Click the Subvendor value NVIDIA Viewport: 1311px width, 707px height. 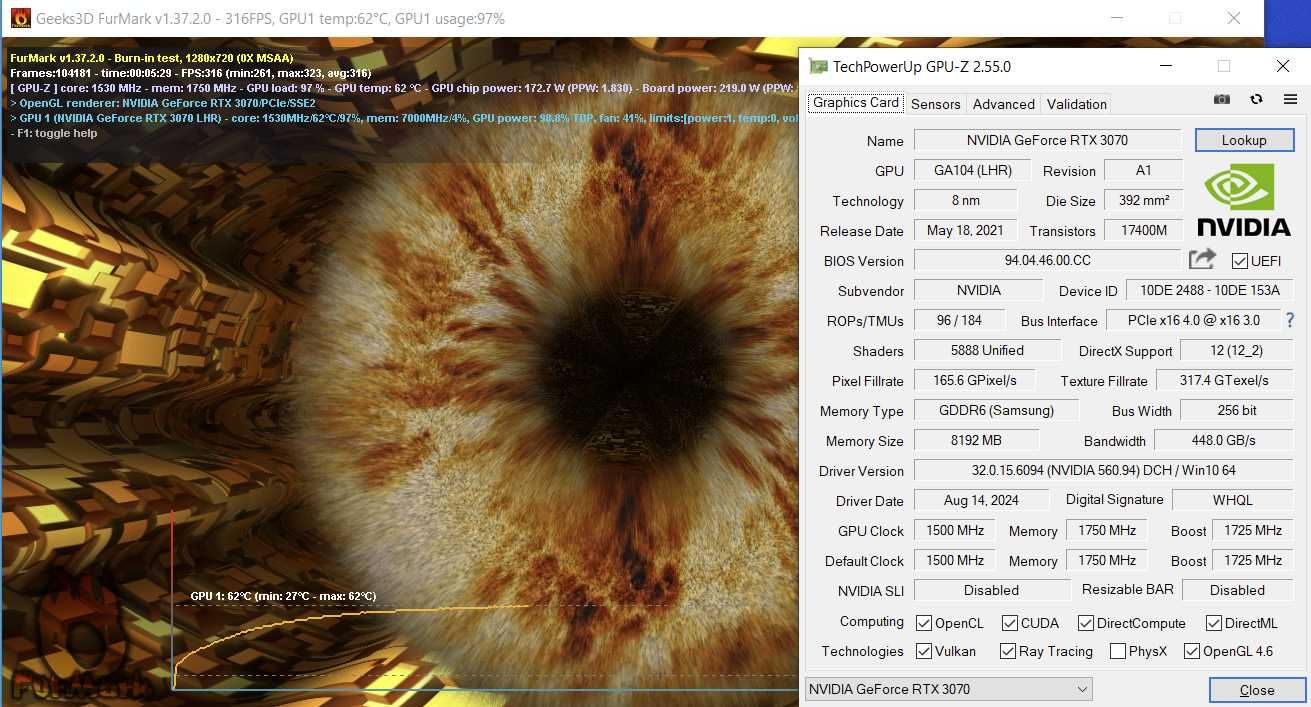coord(978,290)
